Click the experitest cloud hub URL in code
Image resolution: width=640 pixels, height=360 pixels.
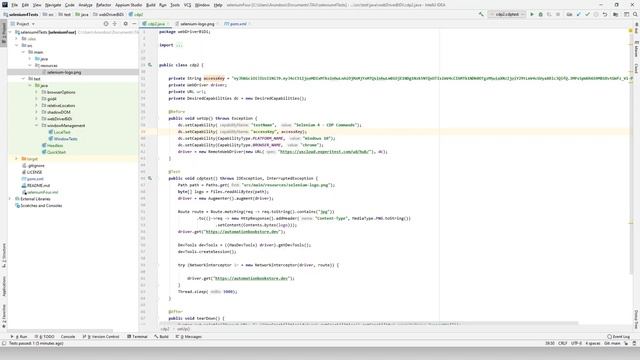[x=325, y=151]
